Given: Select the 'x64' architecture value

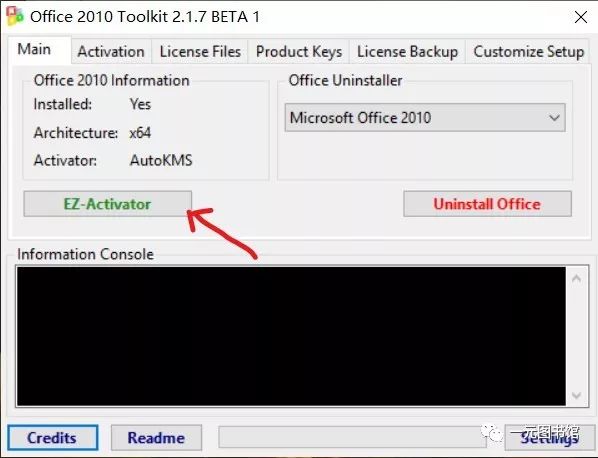Looking at the screenshot, I should coord(140,133).
